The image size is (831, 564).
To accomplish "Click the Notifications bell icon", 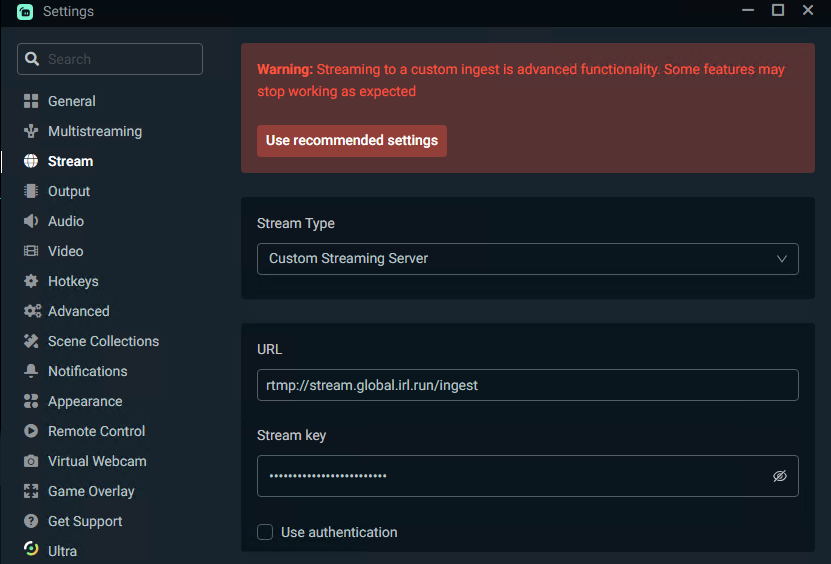I will pyautogui.click(x=31, y=371).
